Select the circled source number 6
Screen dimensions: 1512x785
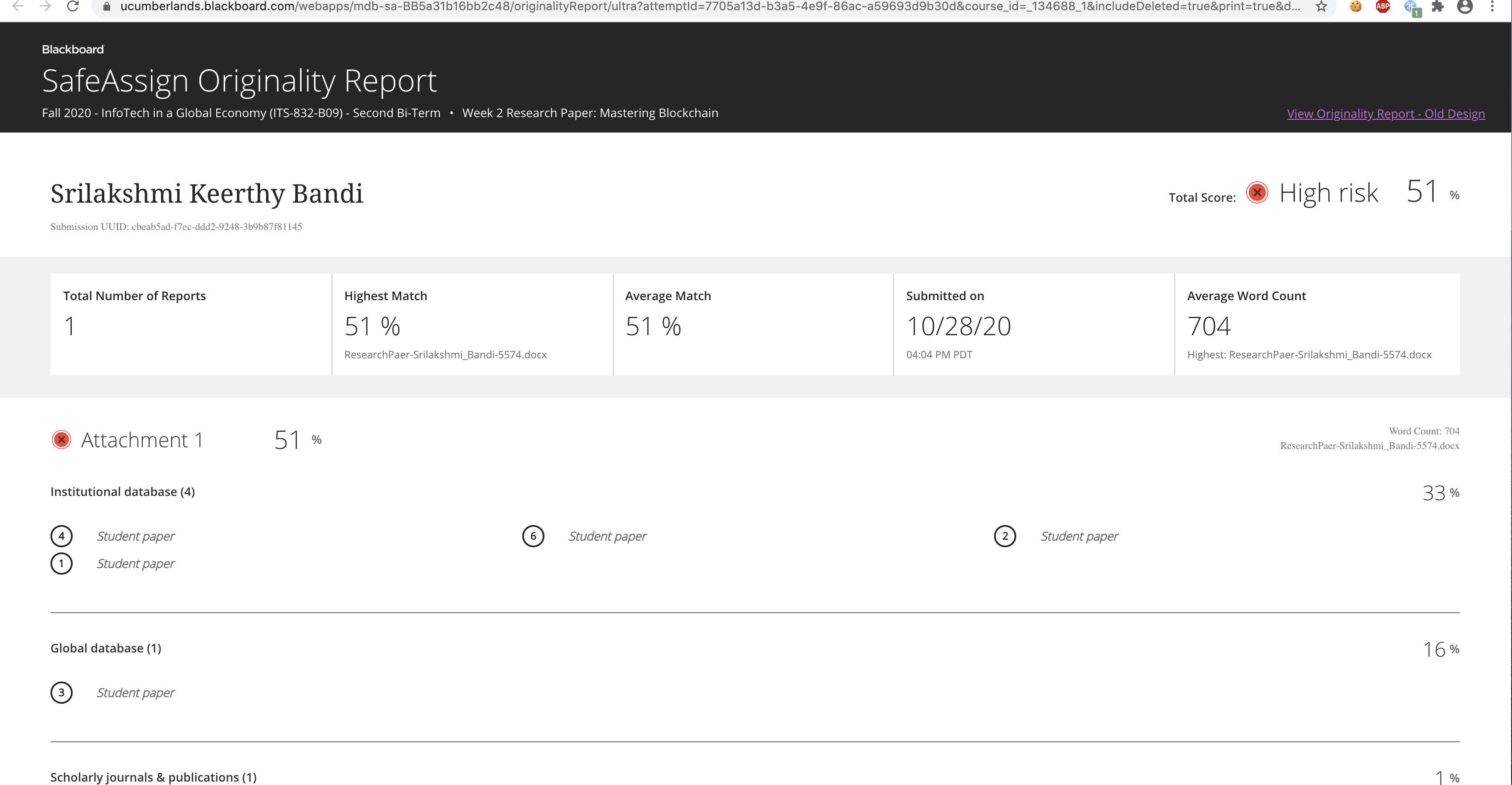pos(533,536)
